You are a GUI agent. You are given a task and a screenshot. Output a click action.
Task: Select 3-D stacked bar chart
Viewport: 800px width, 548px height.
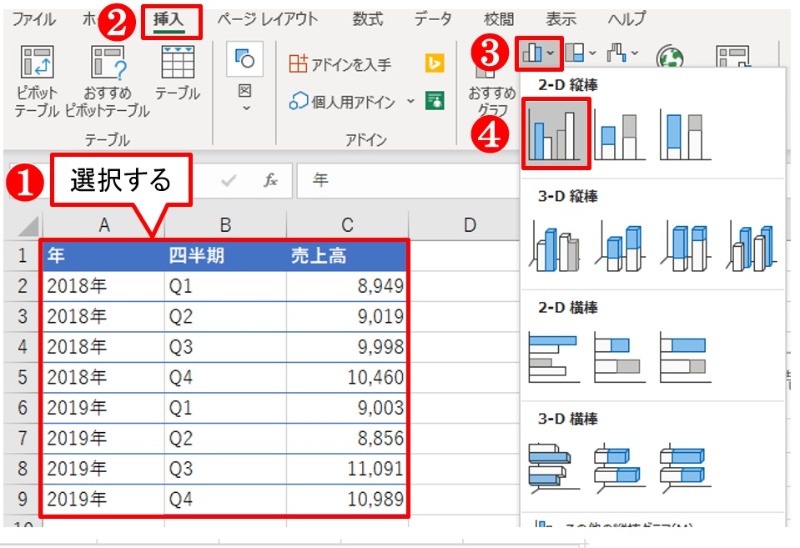[620, 468]
